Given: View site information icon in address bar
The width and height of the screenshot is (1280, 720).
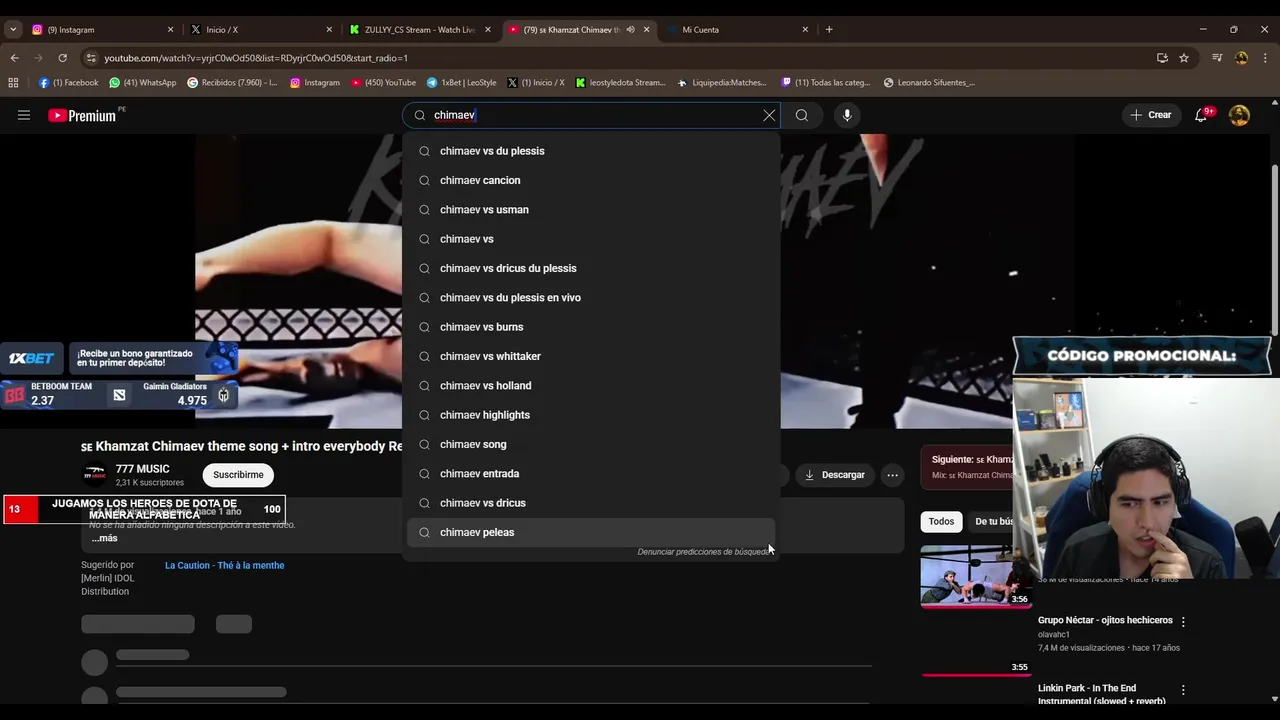Looking at the screenshot, I should coord(91,58).
